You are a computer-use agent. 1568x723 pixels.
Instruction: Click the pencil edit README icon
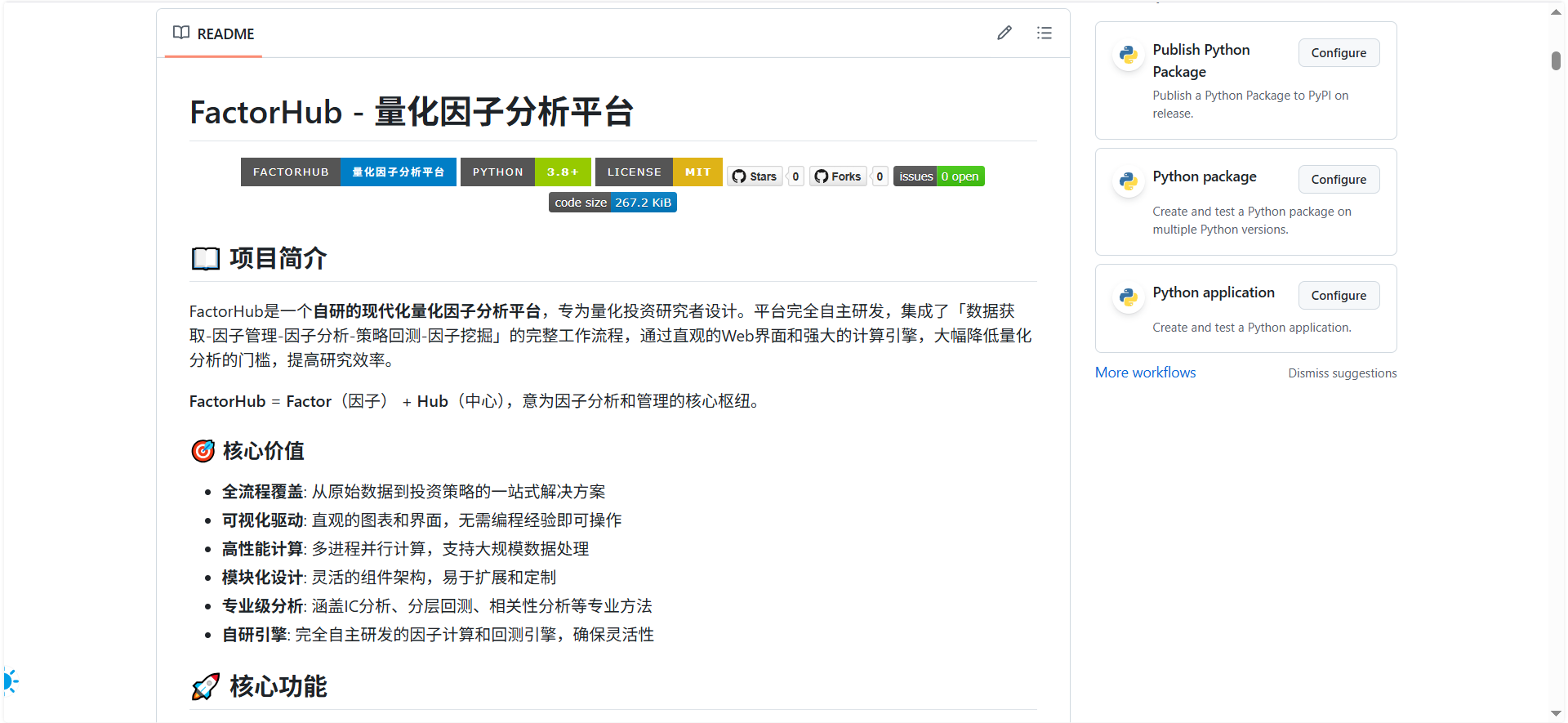click(x=1004, y=33)
